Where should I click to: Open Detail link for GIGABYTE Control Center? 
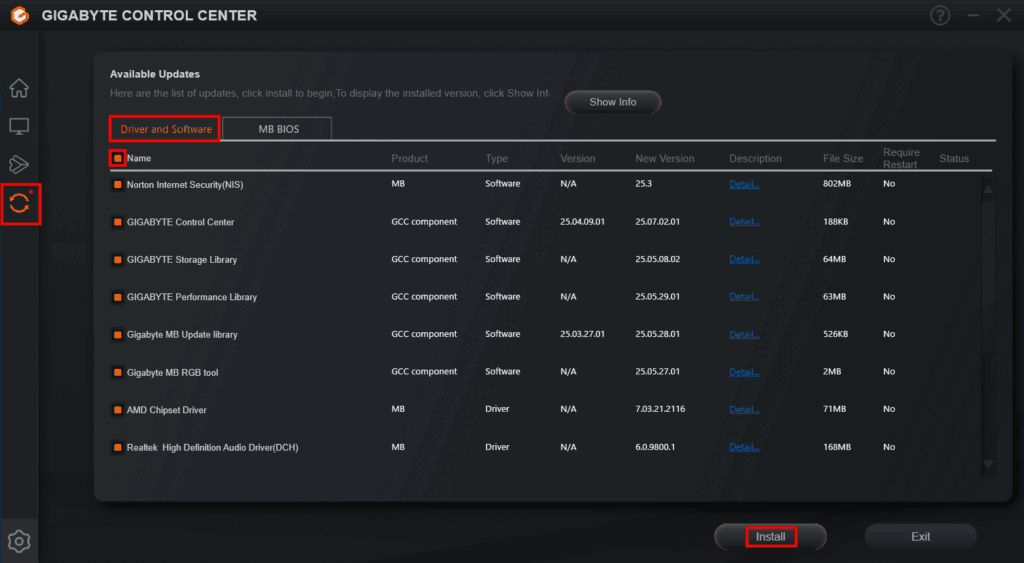pos(744,222)
